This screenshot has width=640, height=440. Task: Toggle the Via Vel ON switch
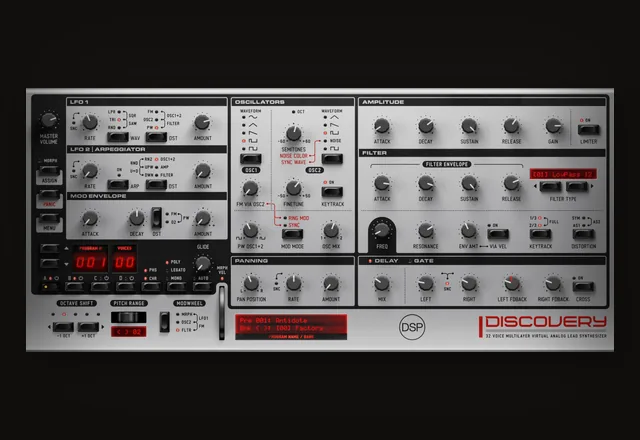(x=498, y=234)
